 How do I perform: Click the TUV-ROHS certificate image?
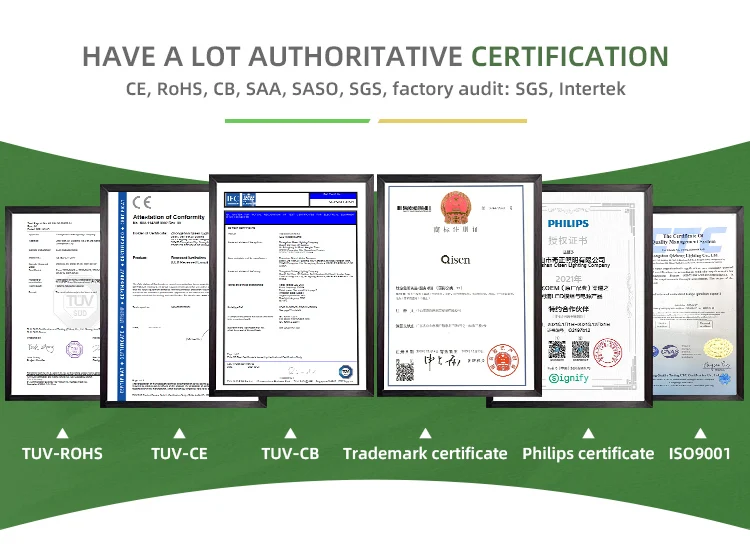click(x=54, y=303)
